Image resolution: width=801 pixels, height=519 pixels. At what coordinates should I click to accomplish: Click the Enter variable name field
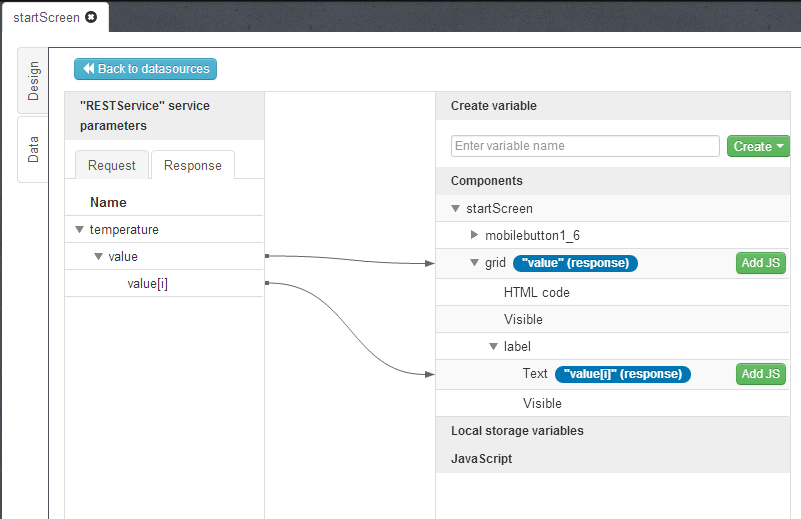pyautogui.click(x=585, y=146)
